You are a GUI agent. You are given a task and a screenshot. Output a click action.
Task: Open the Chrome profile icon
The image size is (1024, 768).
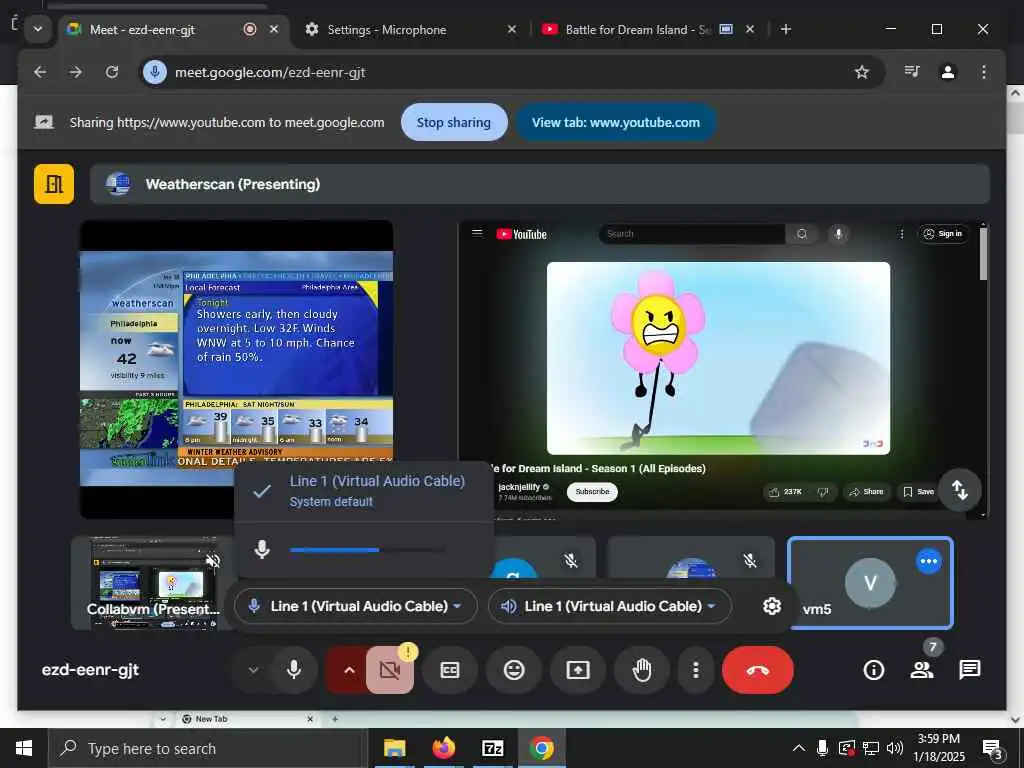click(948, 72)
